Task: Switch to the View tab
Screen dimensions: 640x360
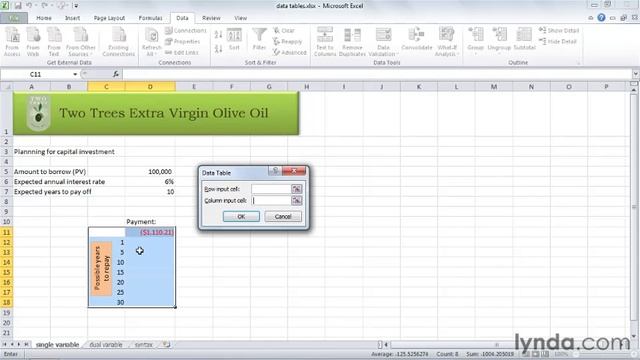Action: click(240, 18)
